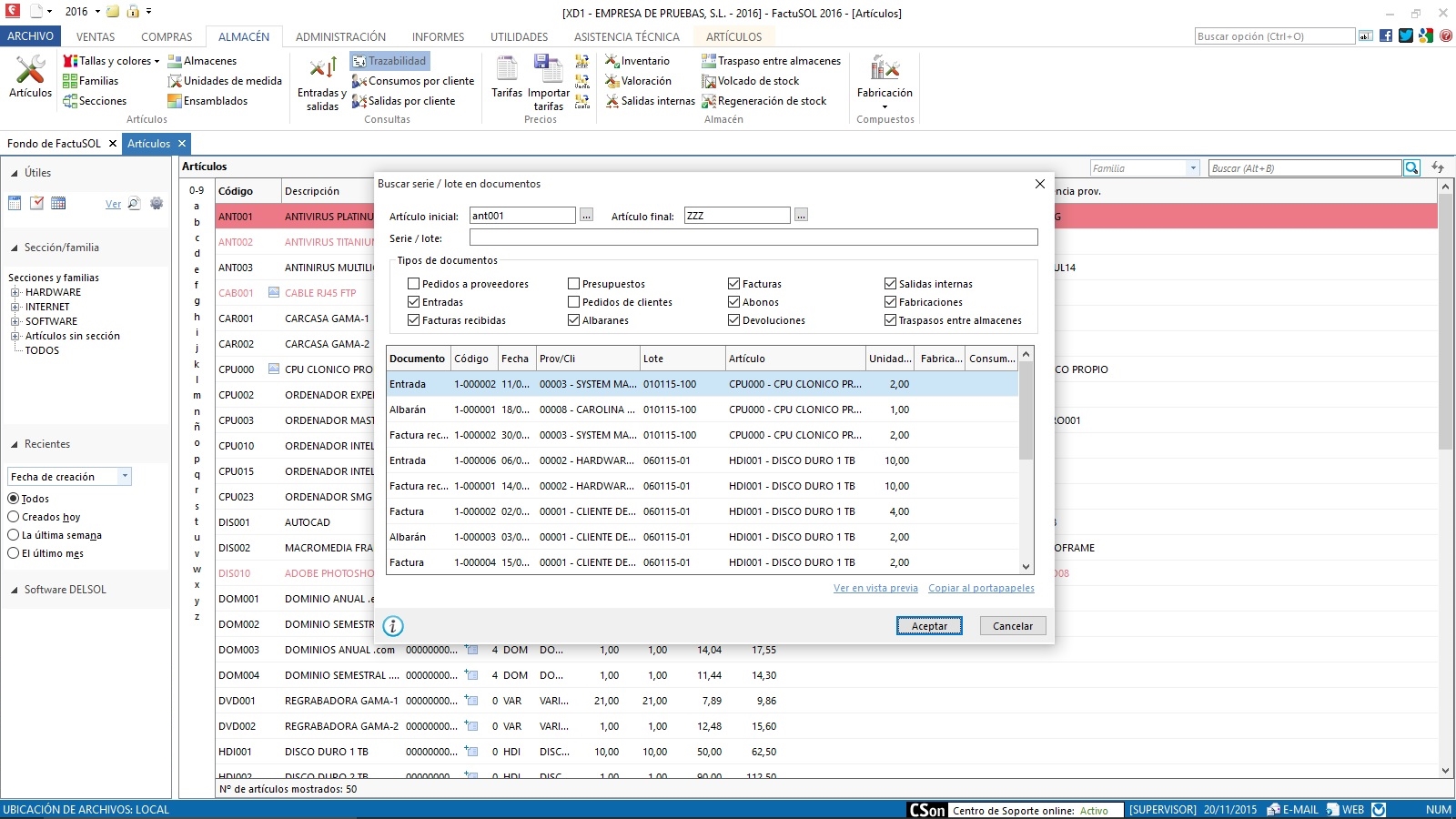Screen dimensions: 1456x819
Task: Select La última semana radio
Action: [x=14, y=535]
